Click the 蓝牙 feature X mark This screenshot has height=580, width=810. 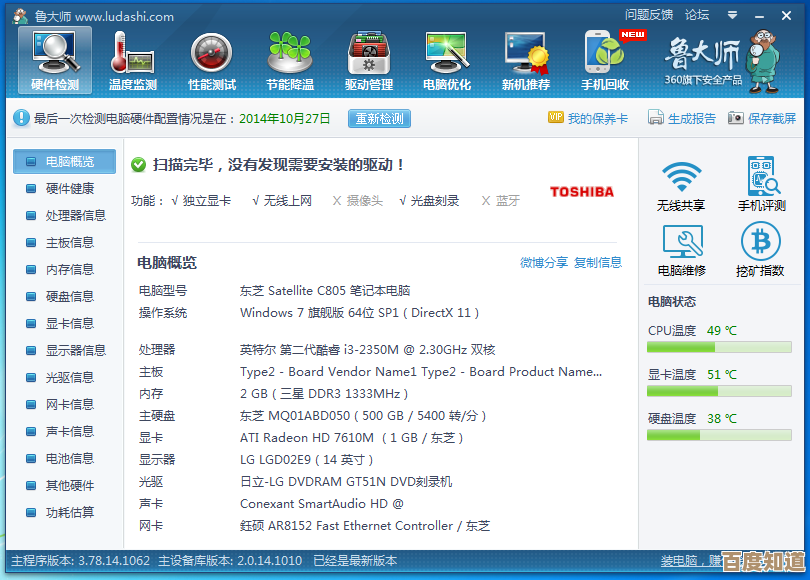point(485,201)
